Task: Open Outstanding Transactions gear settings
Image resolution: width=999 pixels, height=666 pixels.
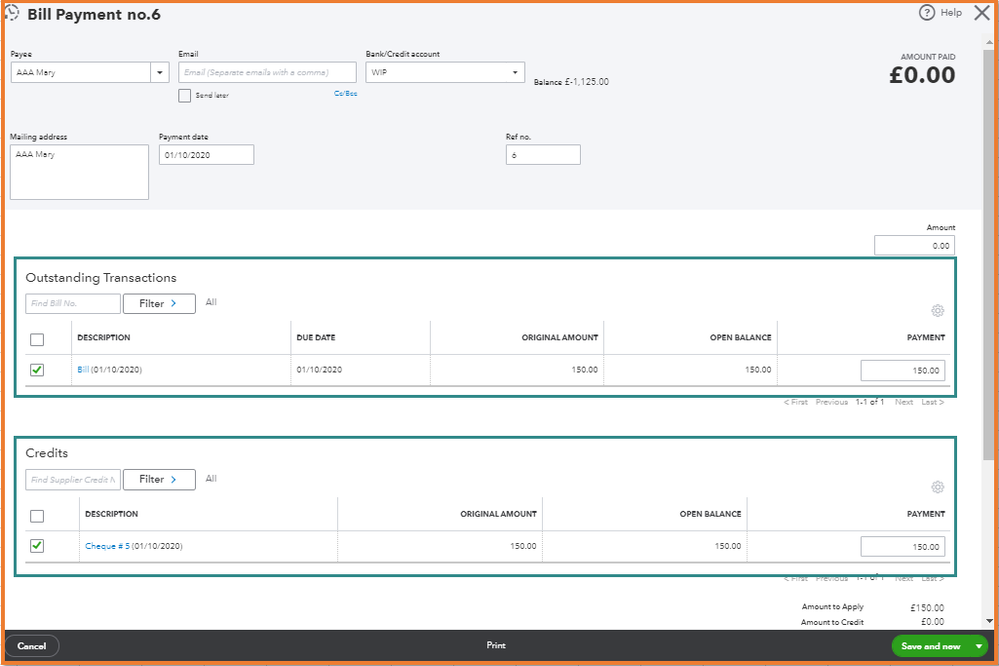Action: pos(937,311)
